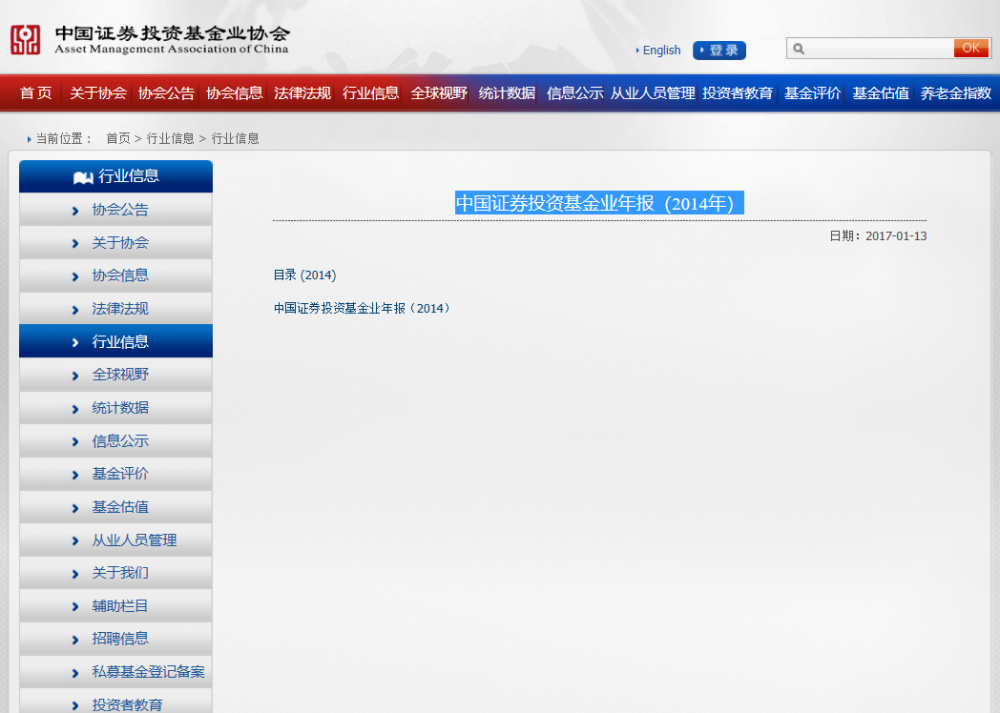Open 信息公示 in the top navigation bar
The width and height of the screenshot is (1000, 713).
tap(575, 93)
